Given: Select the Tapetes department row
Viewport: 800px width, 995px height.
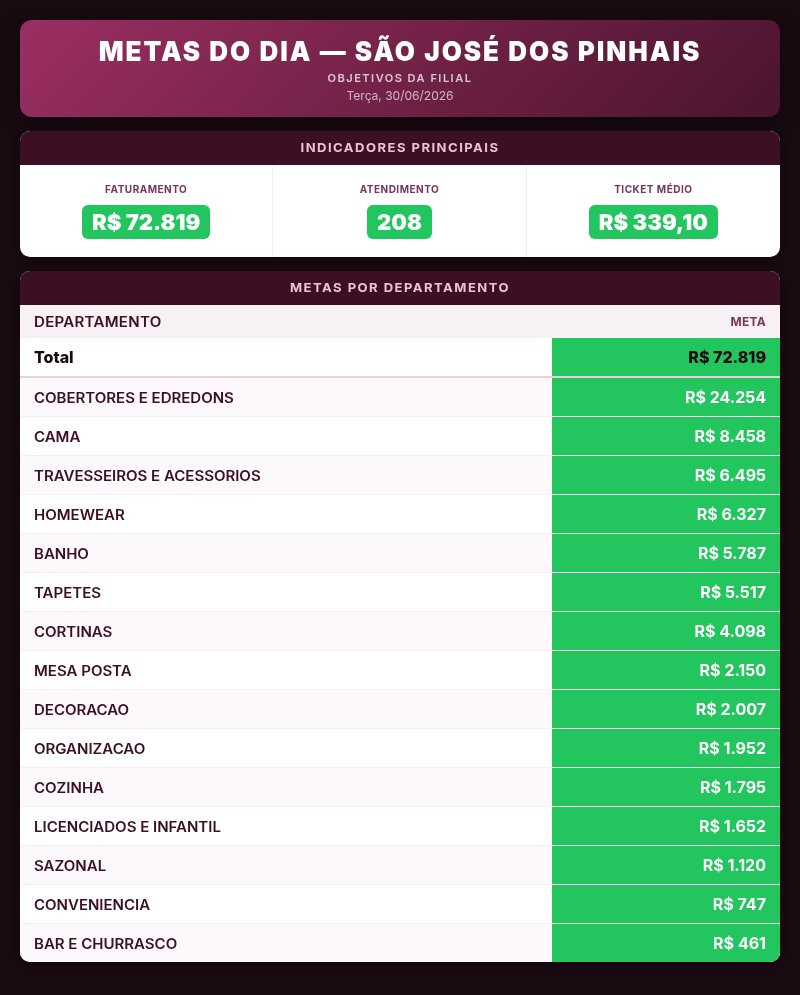Looking at the screenshot, I should click(400, 593).
